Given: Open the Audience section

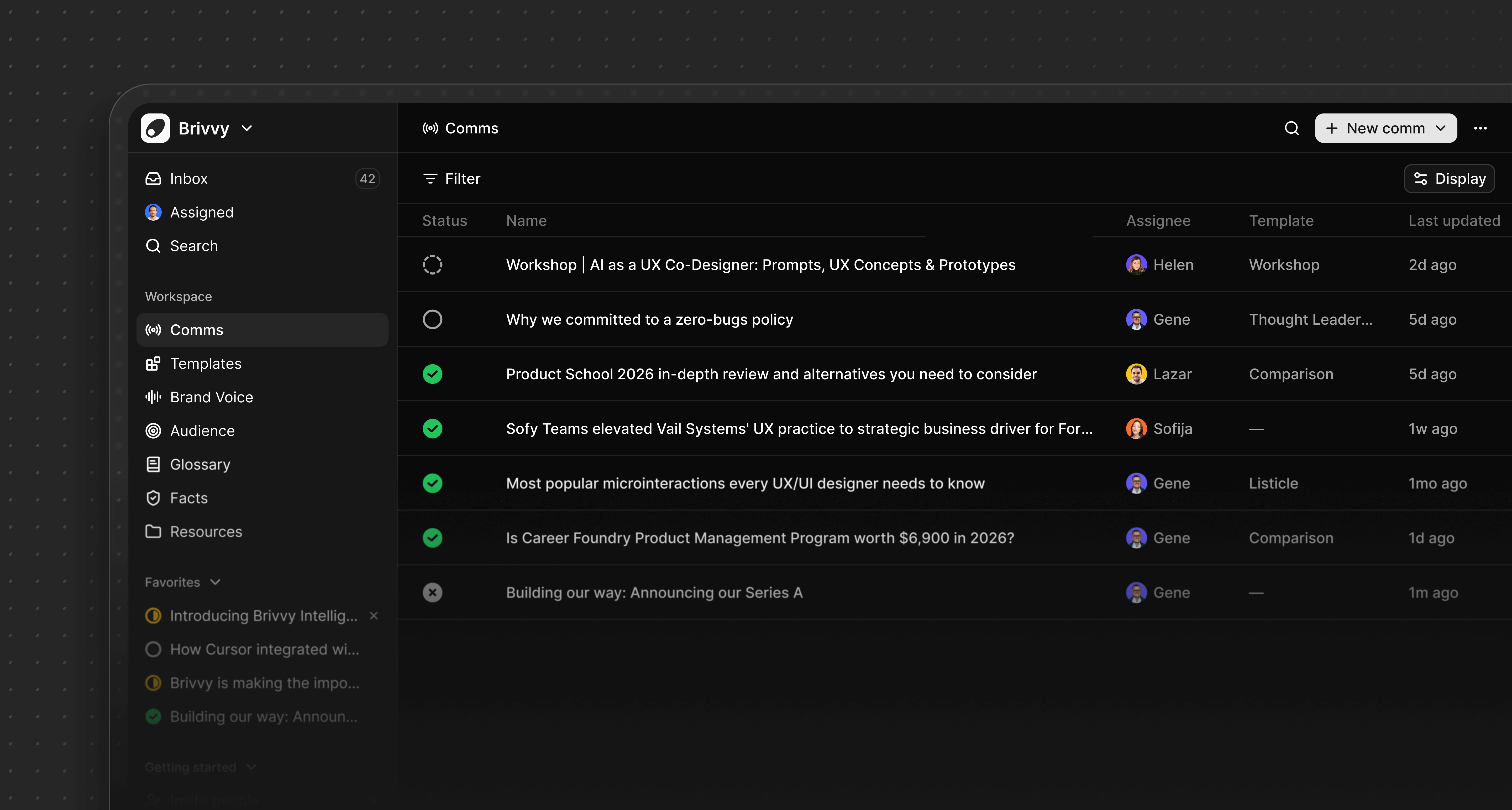Looking at the screenshot, I should pyautogui.click(x=202, y=430).
